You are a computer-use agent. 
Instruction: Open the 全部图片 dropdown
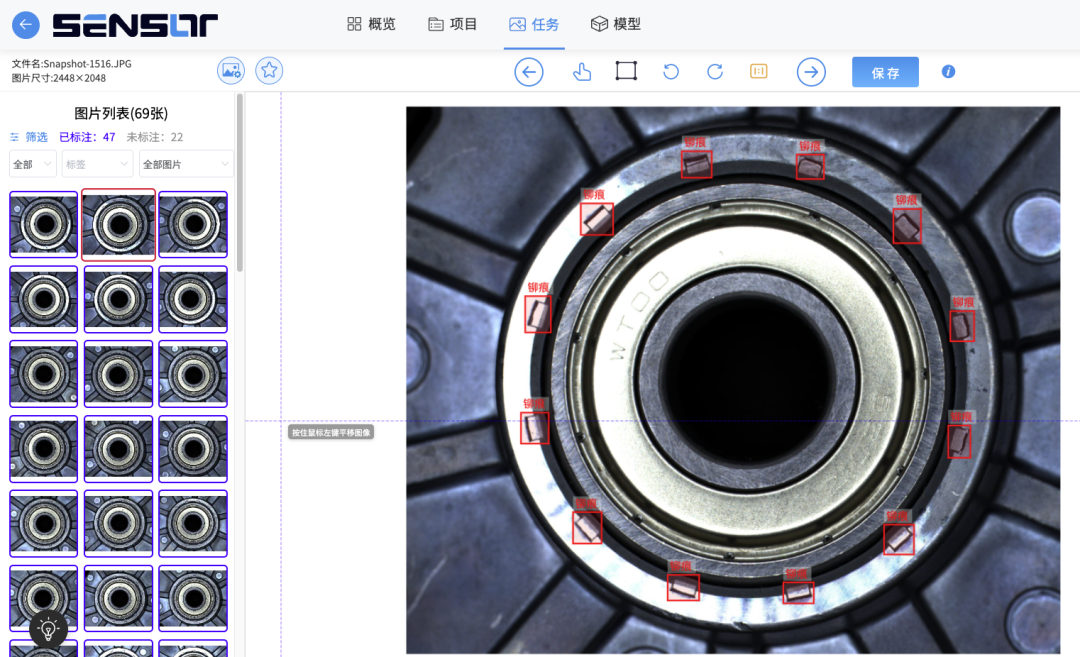(x=186, y=164)
